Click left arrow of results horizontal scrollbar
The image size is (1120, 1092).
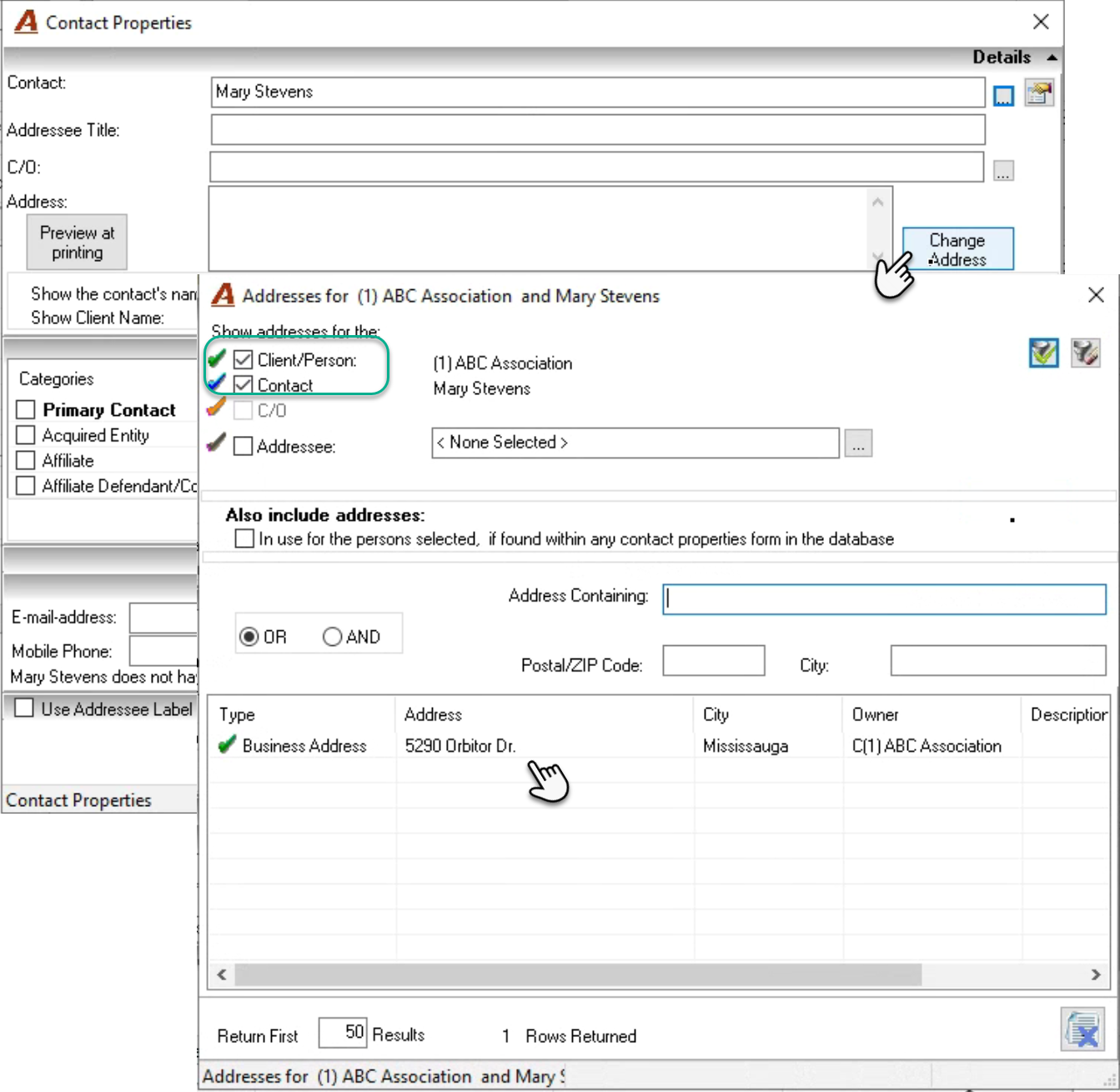(x=222, y=974)
